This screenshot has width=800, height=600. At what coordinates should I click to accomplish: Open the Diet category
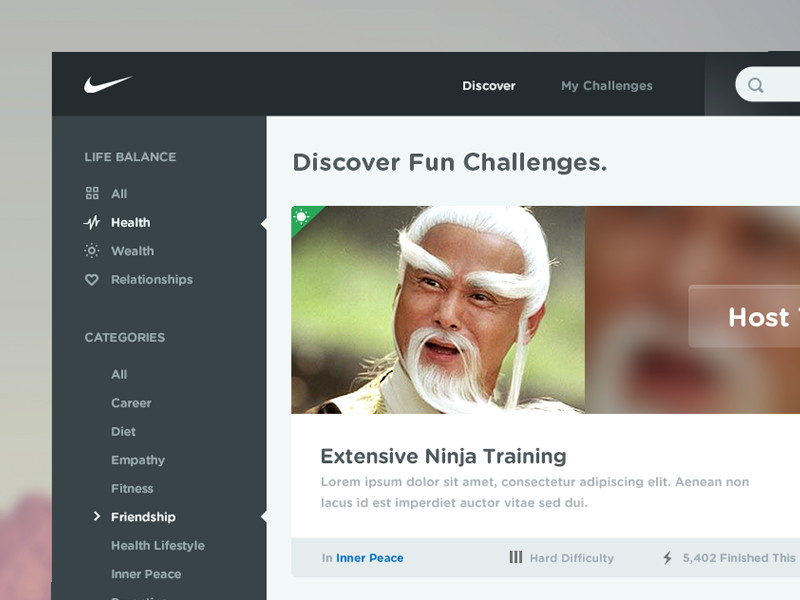(x=123, y=432)
